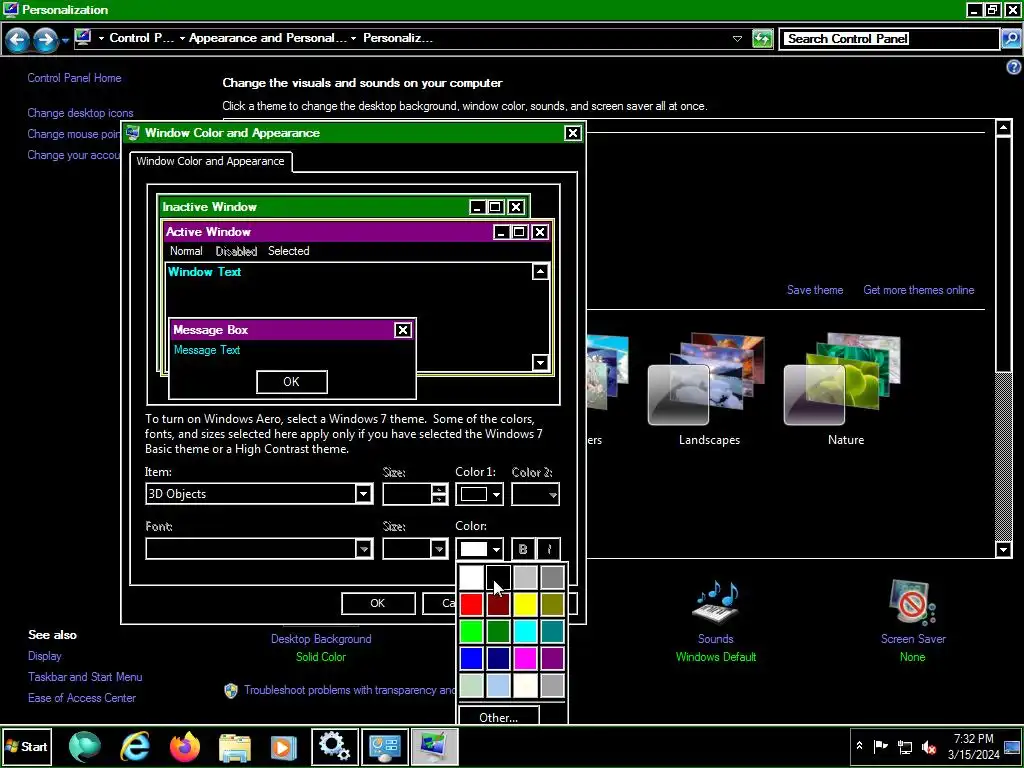The image size is (1024, 768).
Task: Open the address bar history dropdown arrow
Action: pos(737,39)
